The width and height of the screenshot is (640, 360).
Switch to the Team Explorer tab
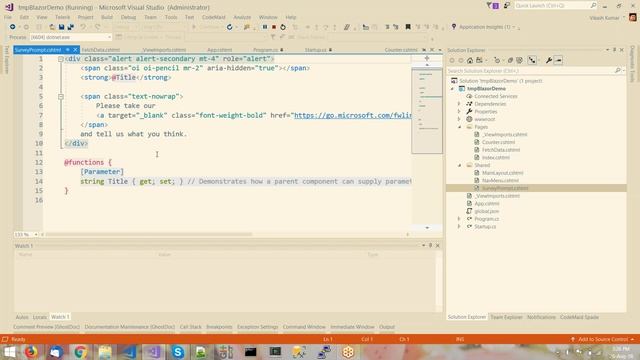tap(506, 317)
